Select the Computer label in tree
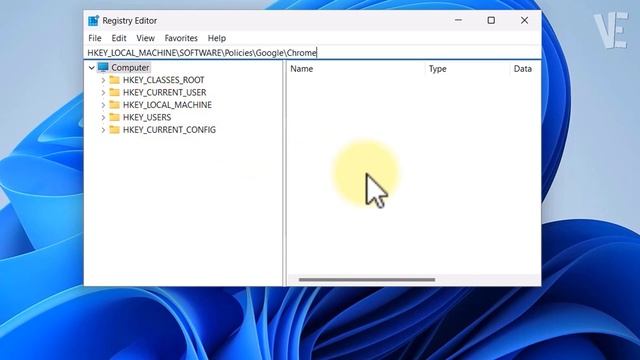The image size is (640, 360). click(x=130, y=67)
